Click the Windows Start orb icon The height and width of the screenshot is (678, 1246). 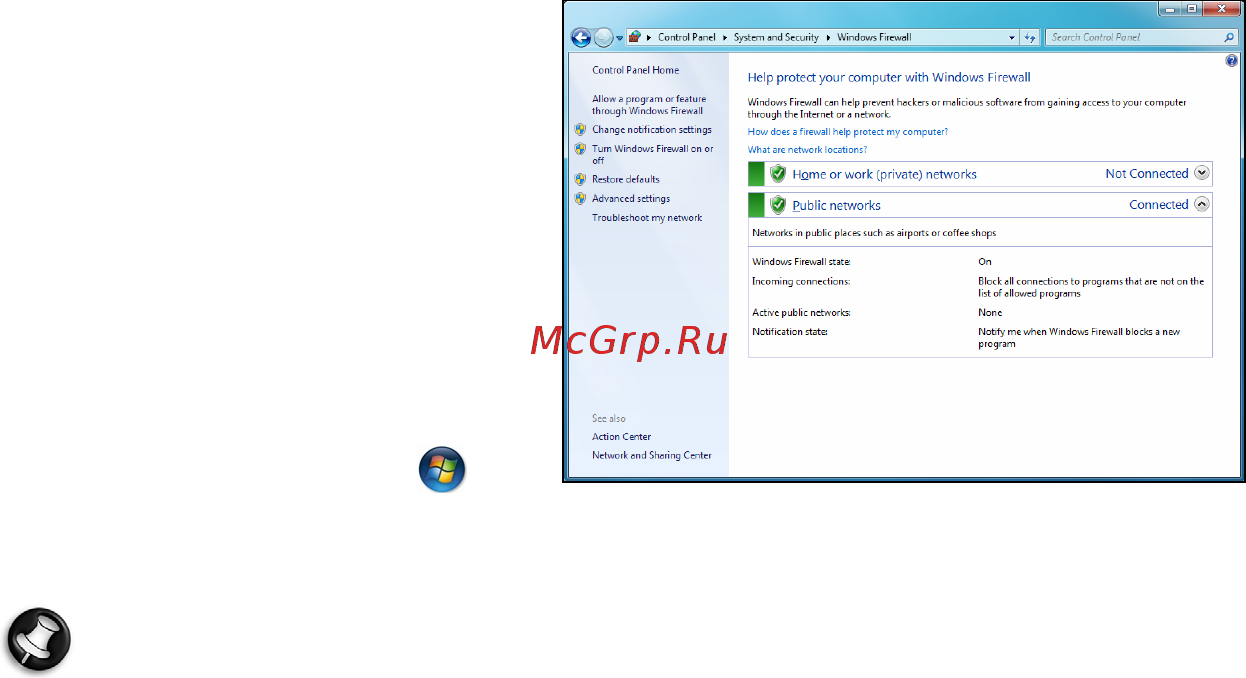click(x=442, y=469)
